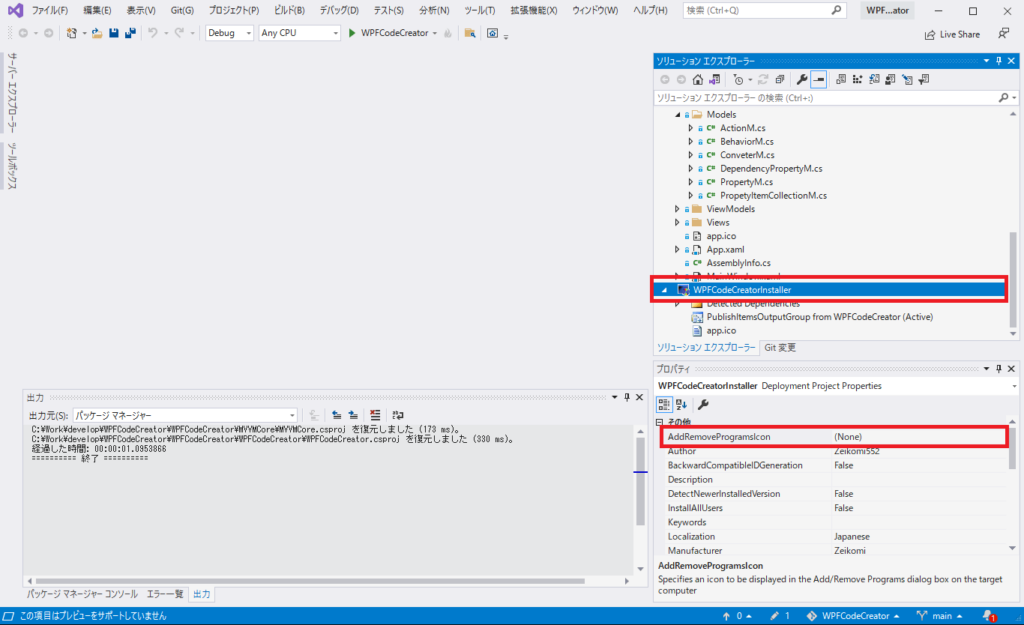This screenshot has height=625, width=1024.
Task: Click the Output panel vertical scrollbar
Action: tap(640, 499)
